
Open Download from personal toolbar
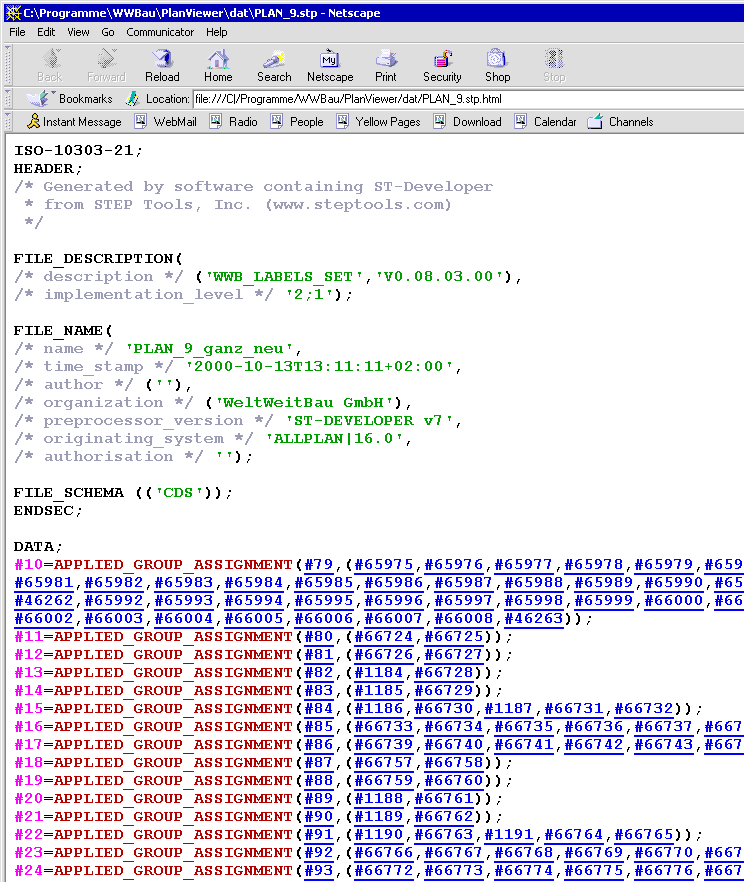point(468,122)
